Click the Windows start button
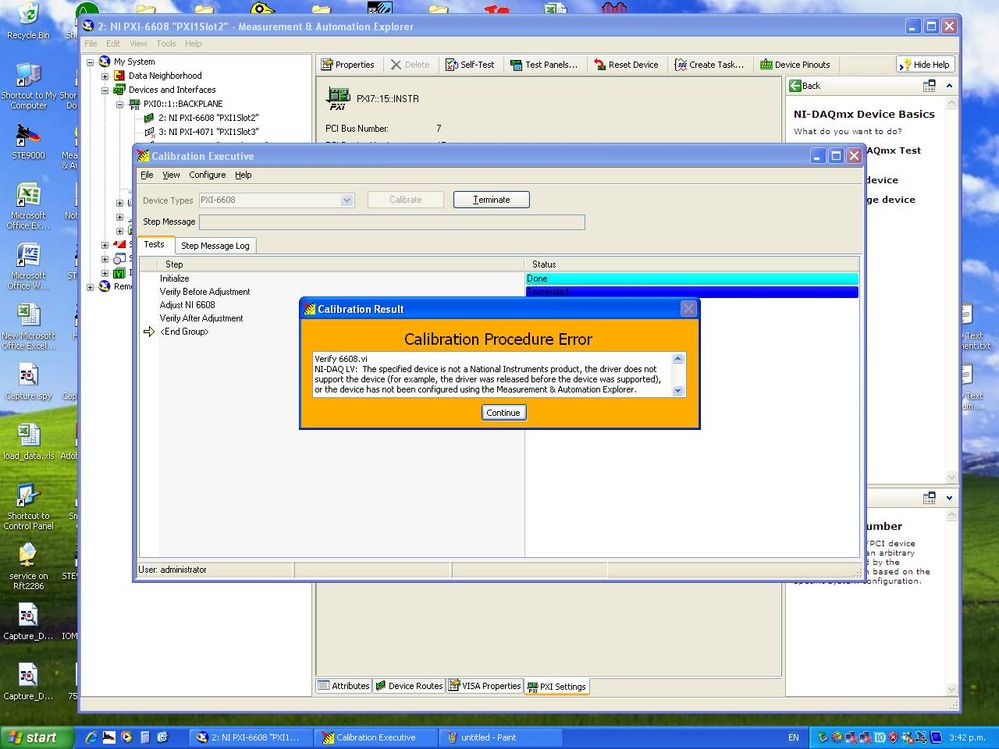The height and width of the screenshot is (749, 999). [x=36, y=738]
